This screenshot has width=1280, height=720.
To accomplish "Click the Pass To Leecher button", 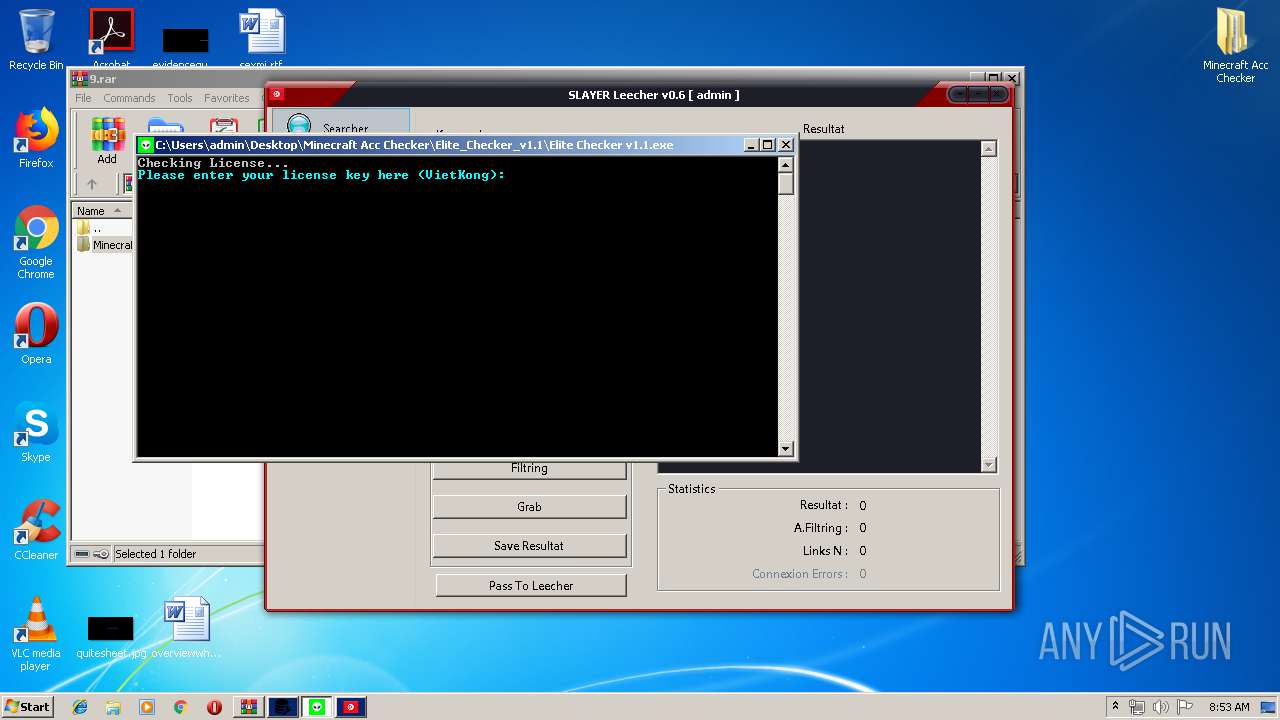I will pos(531,586).
